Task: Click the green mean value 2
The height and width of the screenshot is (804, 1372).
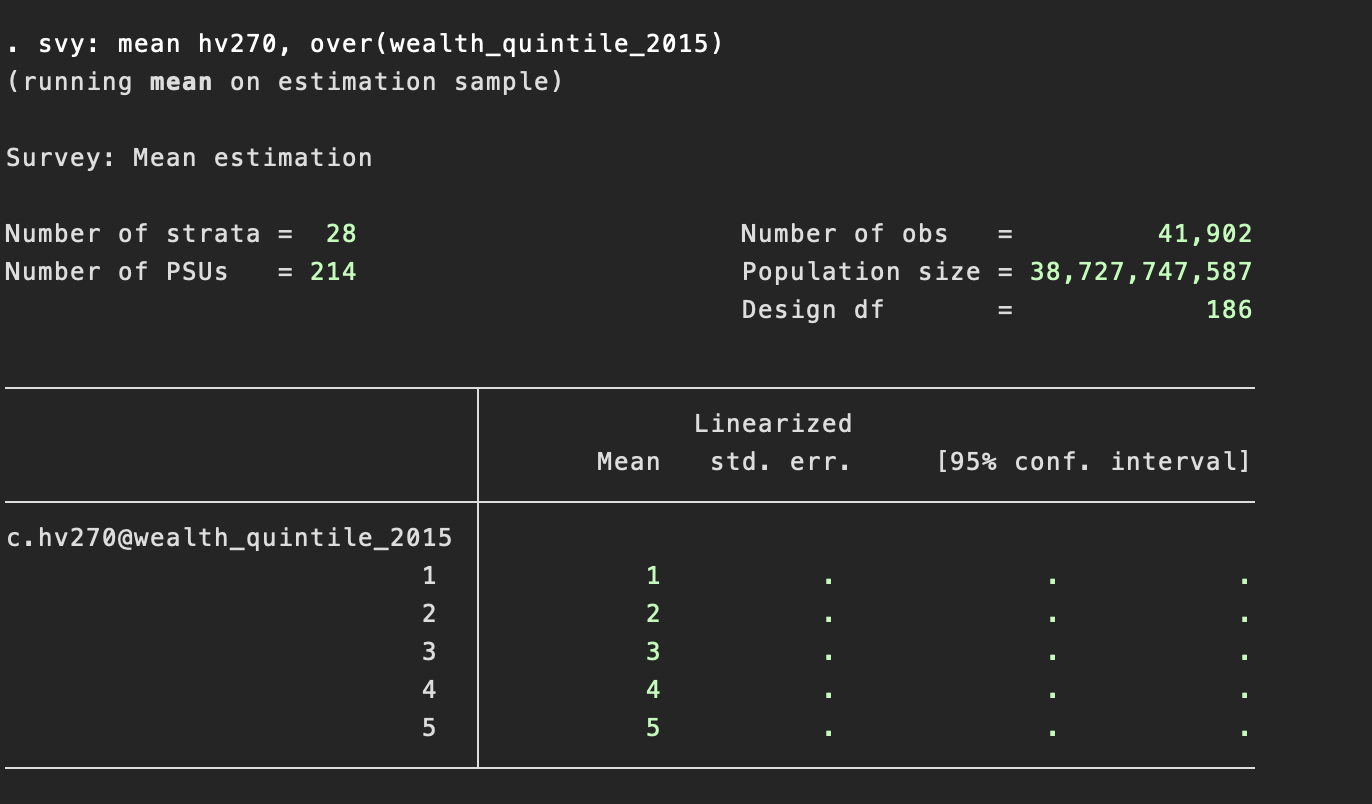Action: pos(653,614)
